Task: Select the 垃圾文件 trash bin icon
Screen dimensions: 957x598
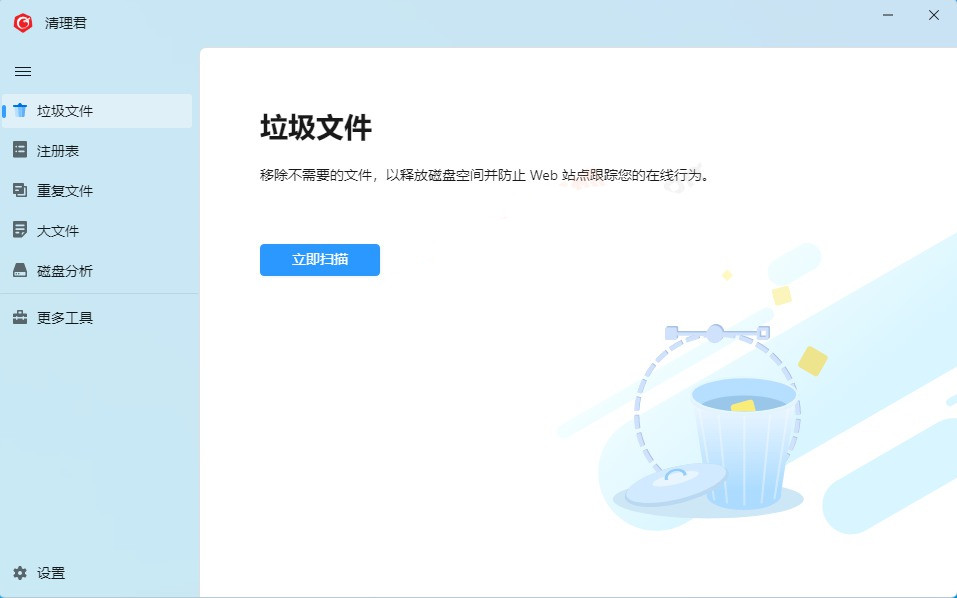Action: point(19,111)
